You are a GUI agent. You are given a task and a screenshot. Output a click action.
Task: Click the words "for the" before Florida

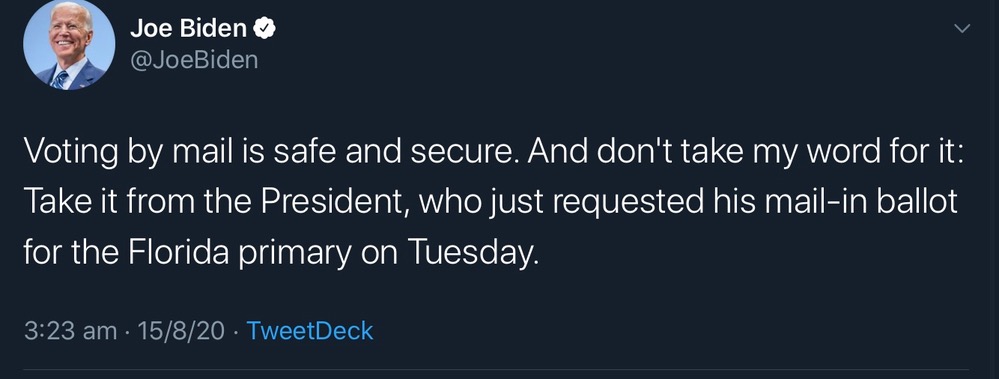click(x=72, y=254)
